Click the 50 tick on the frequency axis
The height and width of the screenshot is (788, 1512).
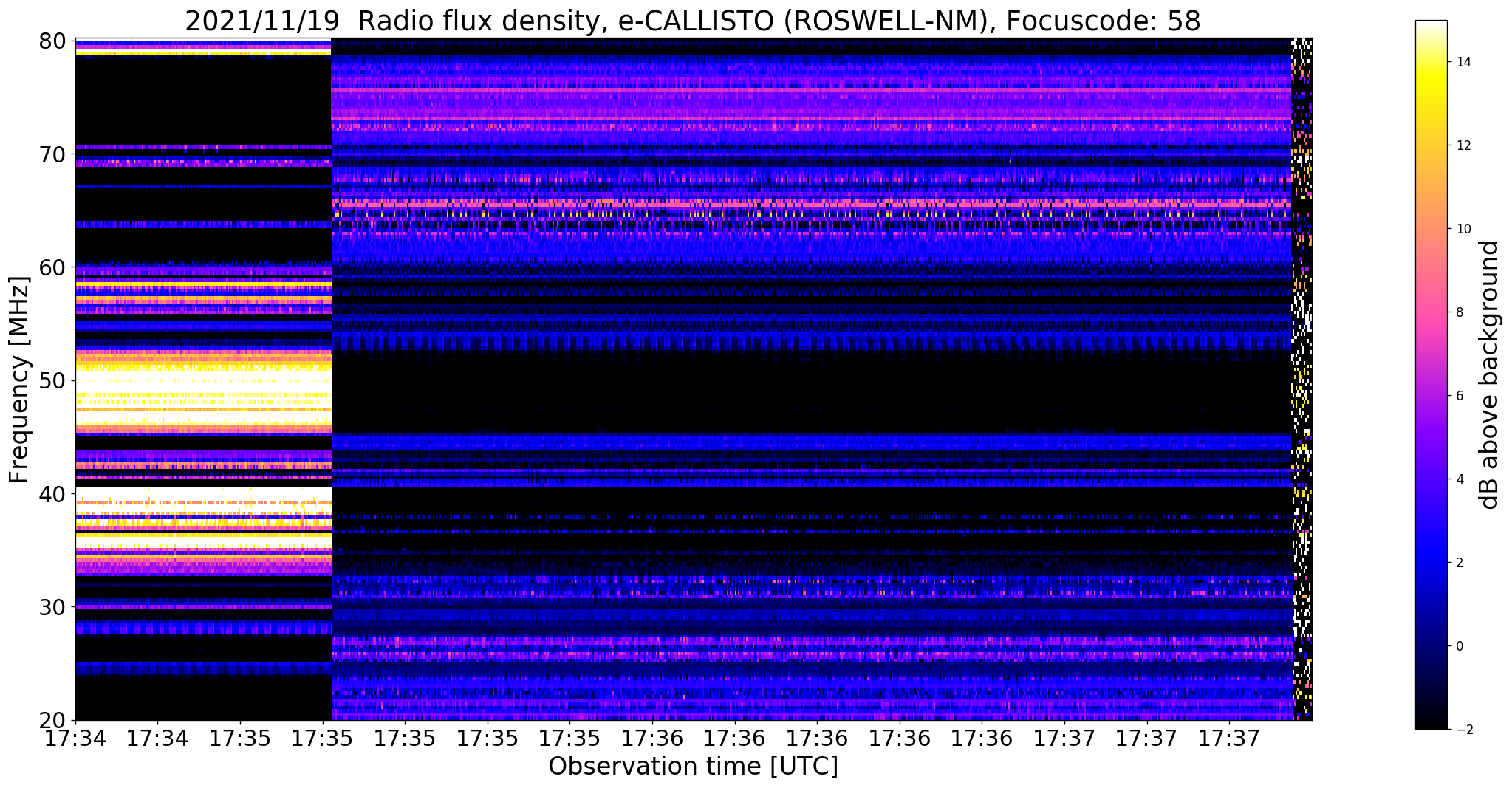tap(52, 380)
